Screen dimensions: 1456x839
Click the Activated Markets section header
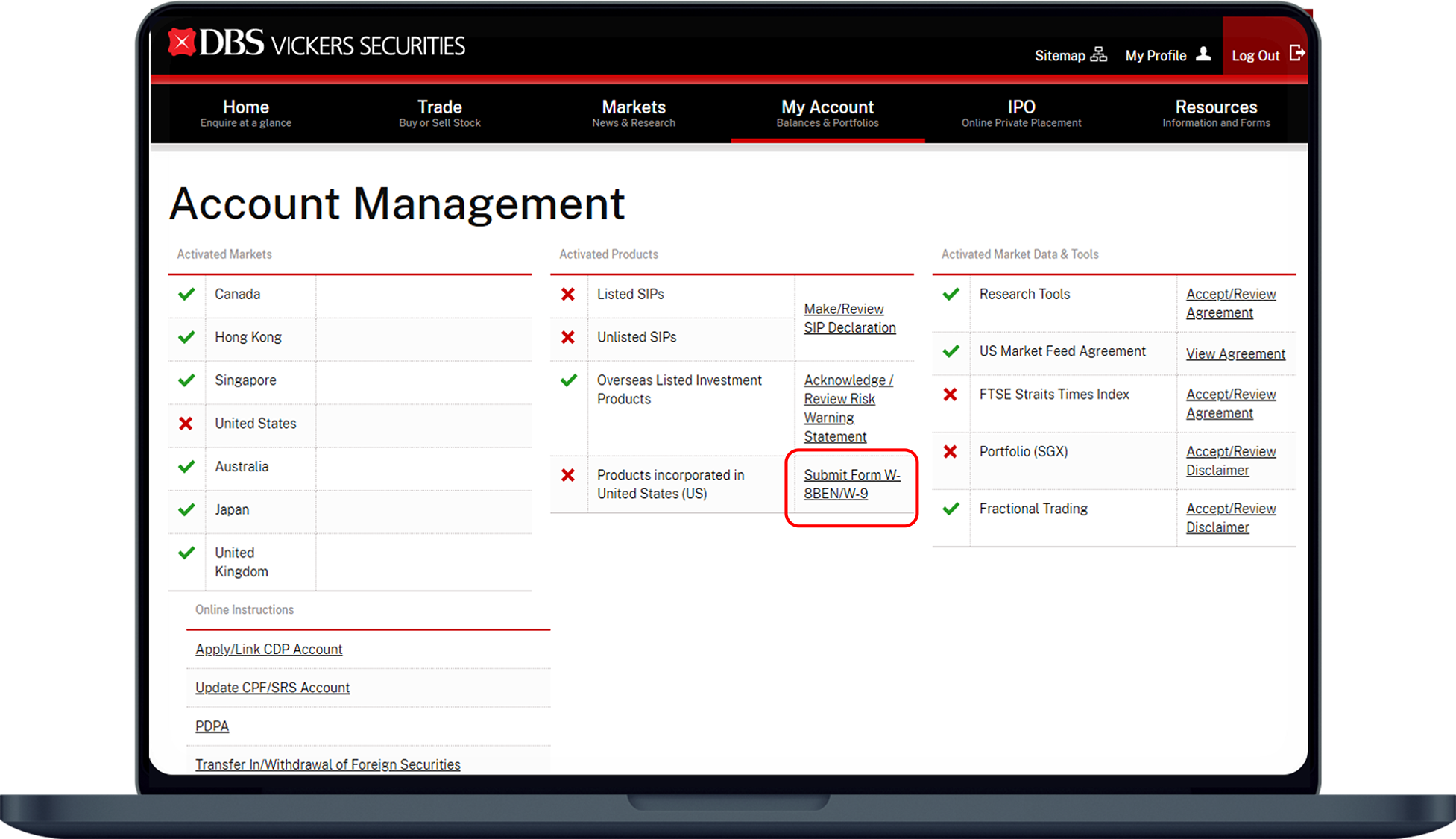point(224,254)
